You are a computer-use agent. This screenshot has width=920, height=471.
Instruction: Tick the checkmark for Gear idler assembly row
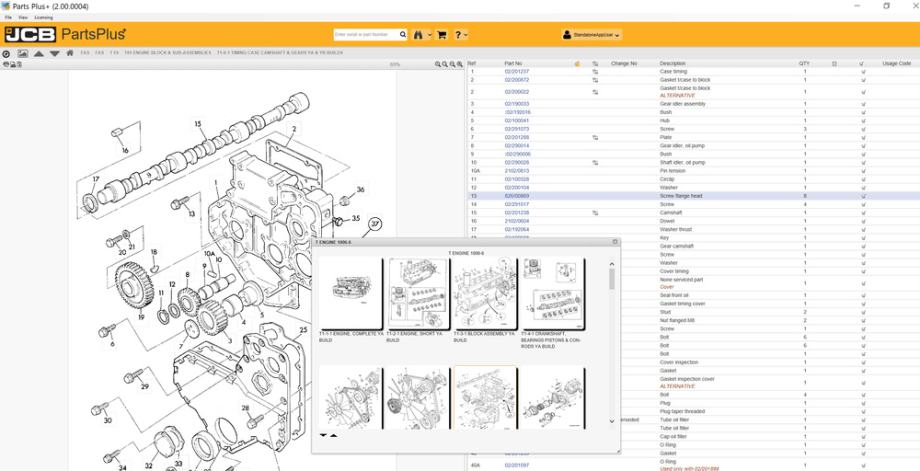click(863, 104)
